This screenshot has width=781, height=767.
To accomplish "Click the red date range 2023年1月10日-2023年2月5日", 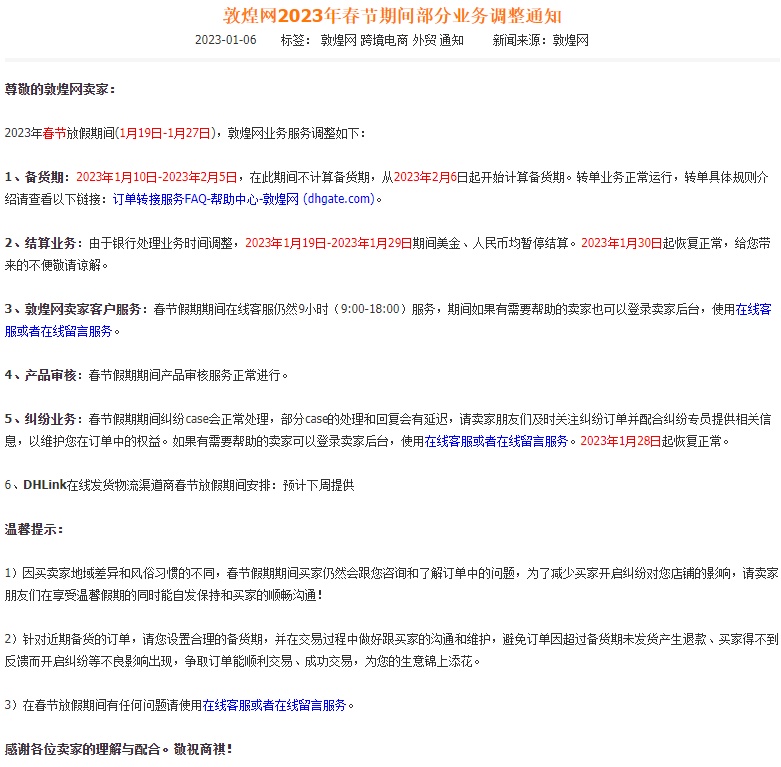I will 156,177.
